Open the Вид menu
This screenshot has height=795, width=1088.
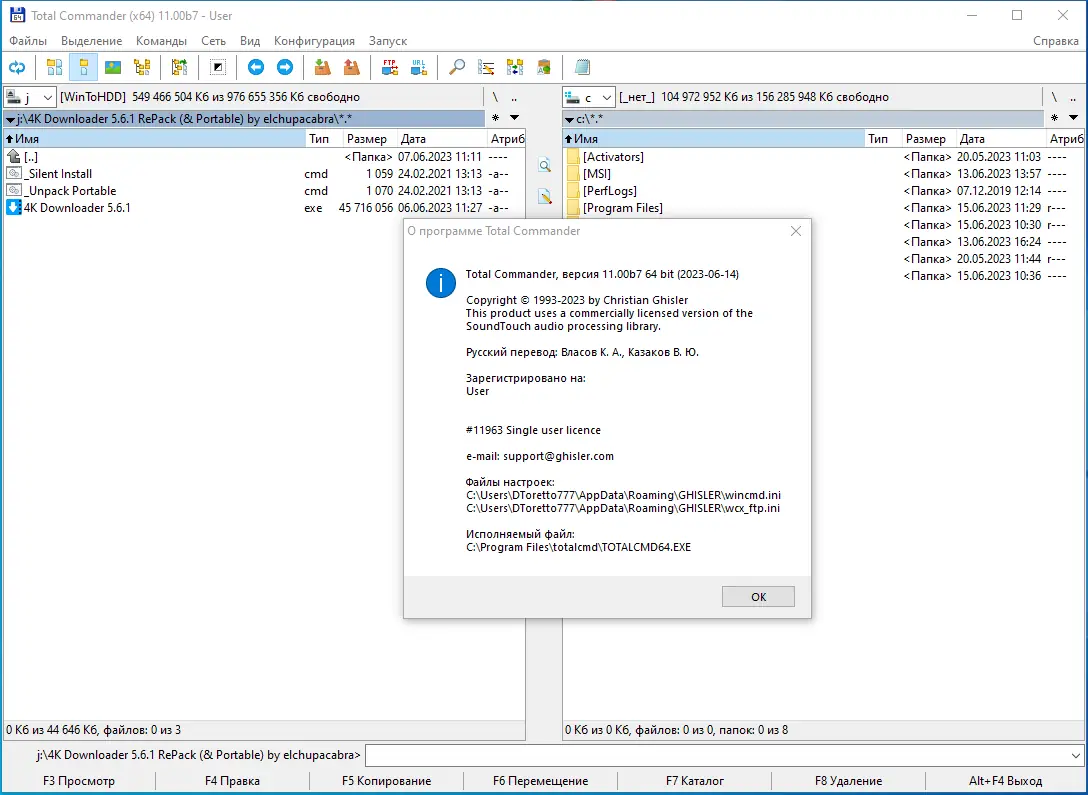click(x=250, y=41)
